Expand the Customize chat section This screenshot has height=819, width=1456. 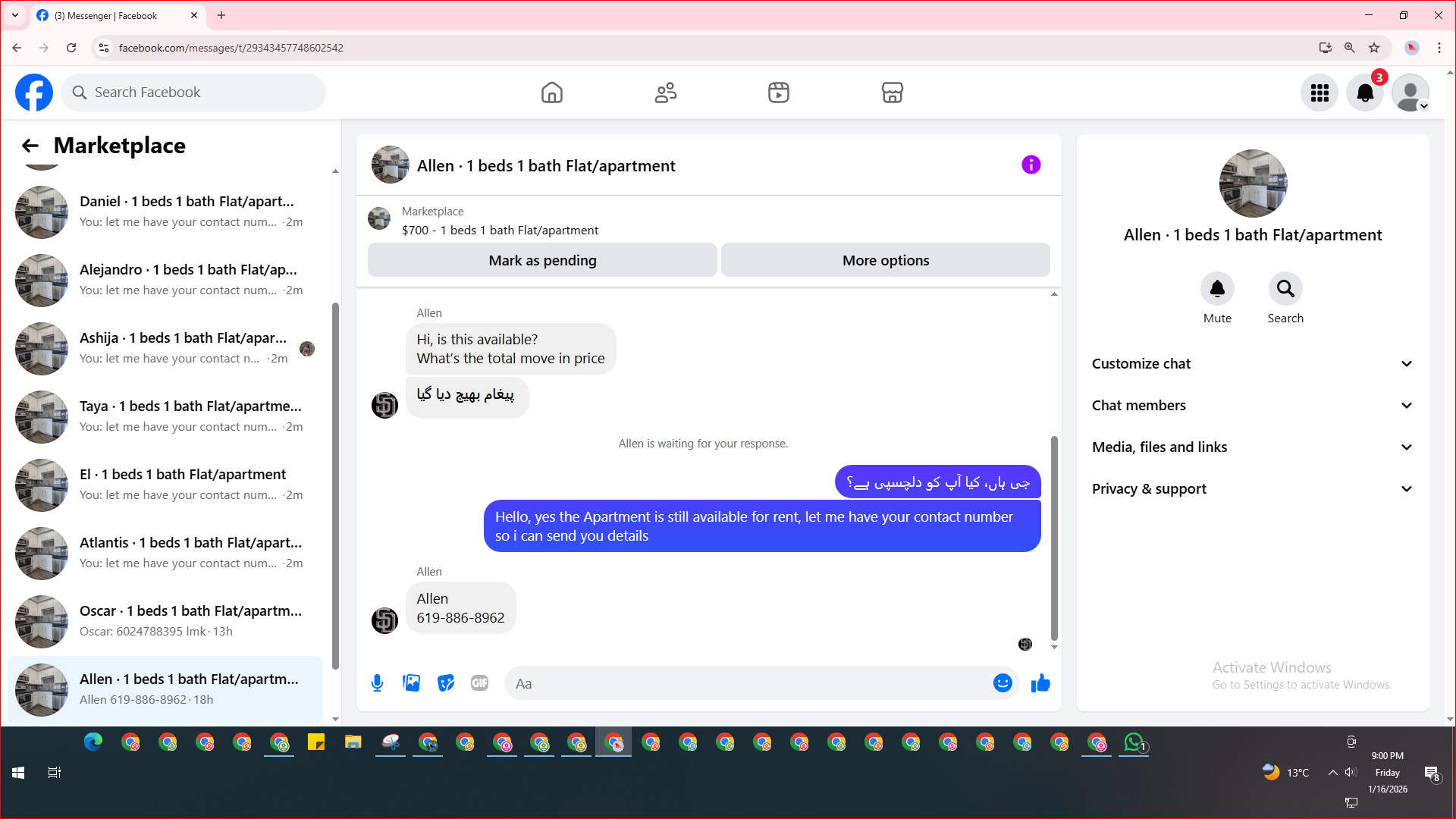(1253, 364)
